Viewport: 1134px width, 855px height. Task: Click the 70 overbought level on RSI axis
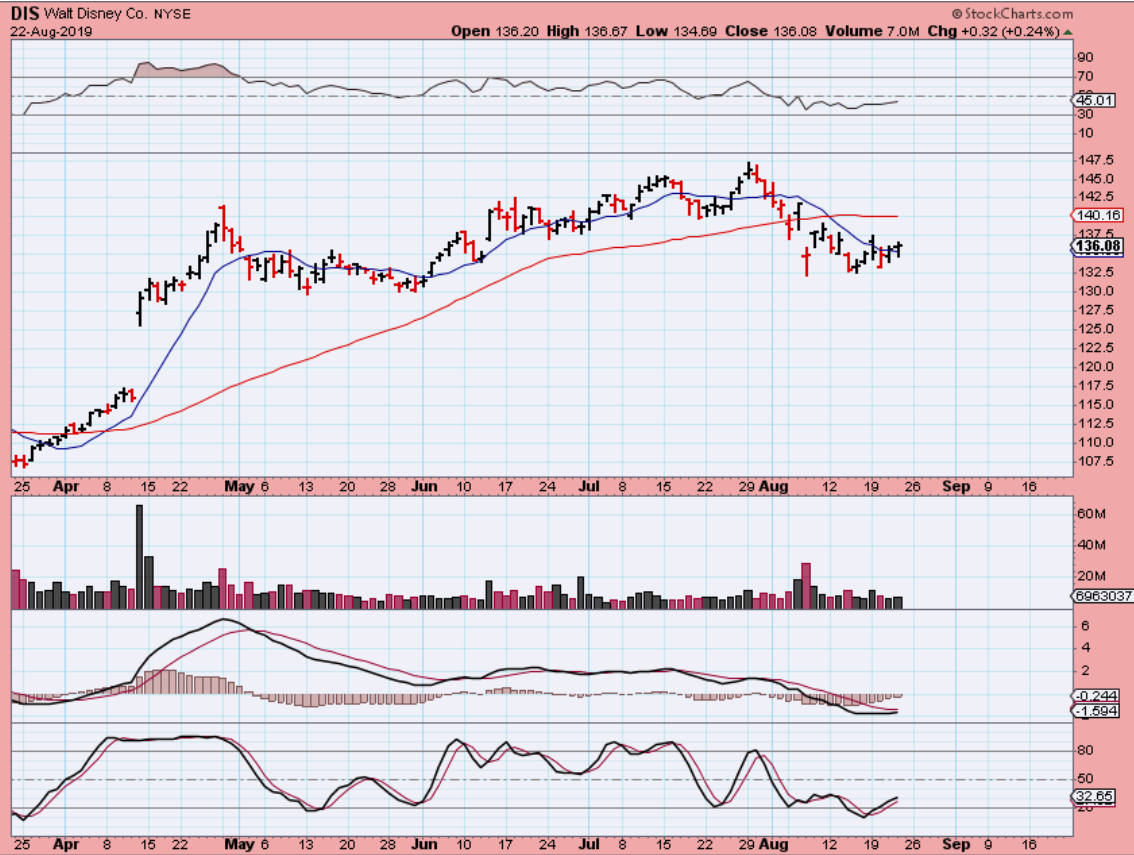pyautogui.click(x=1085, y=76)
